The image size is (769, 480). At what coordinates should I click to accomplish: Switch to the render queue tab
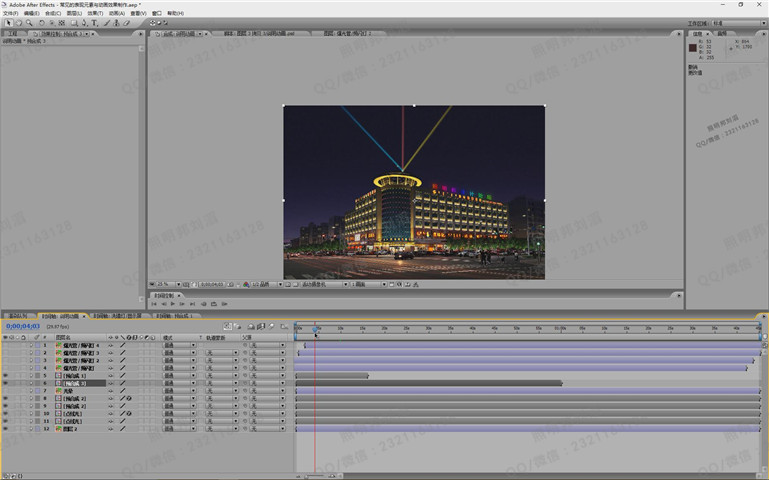click(18, 316)
